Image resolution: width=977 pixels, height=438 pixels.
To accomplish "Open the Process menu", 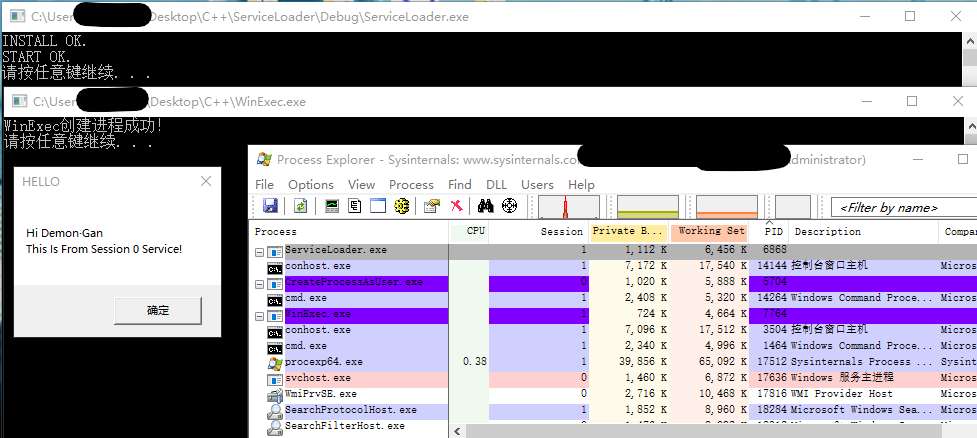I will pos(411,184).
